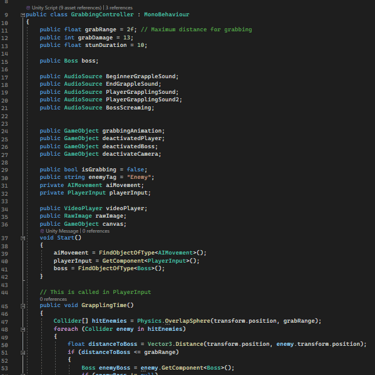This screenshot has width=375, height=375.
Task: Open the 'Unity Message' CodeLens above Start()
Action: (62, 231)
